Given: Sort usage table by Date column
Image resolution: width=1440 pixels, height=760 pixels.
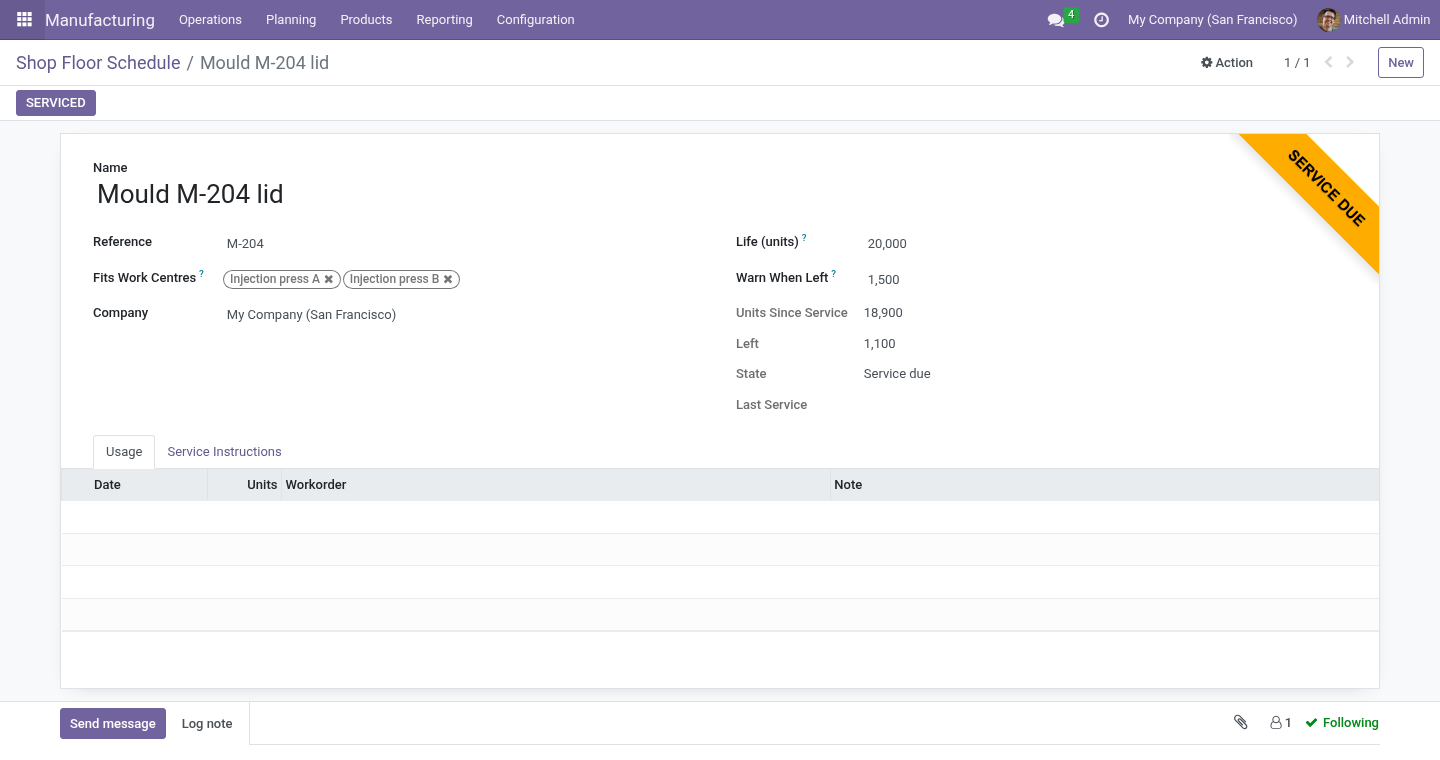Looking at the screenshot, I should tap(134, 485).
